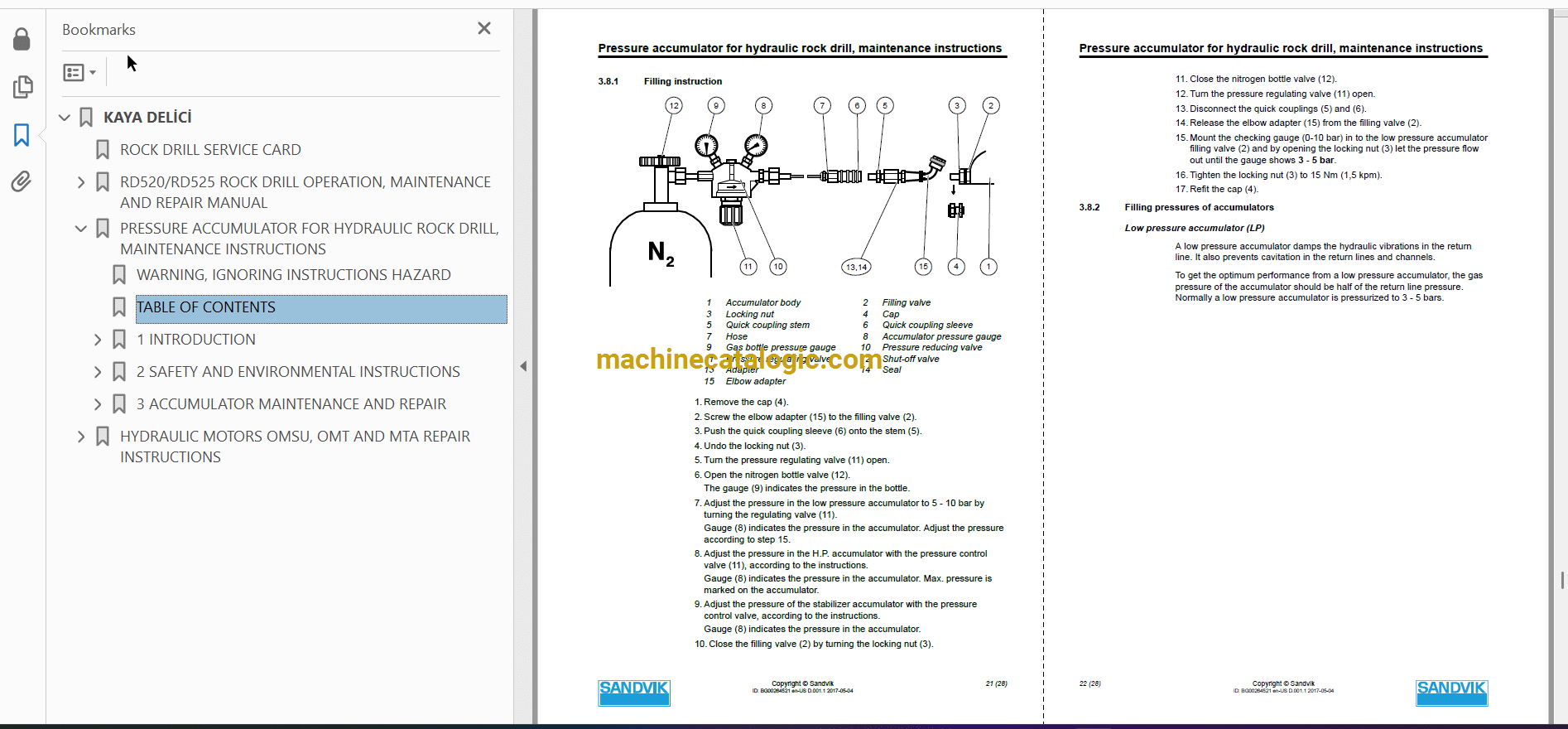
Task: Click the document vertical scrollbar thumb
Action: click(1562, 580)
